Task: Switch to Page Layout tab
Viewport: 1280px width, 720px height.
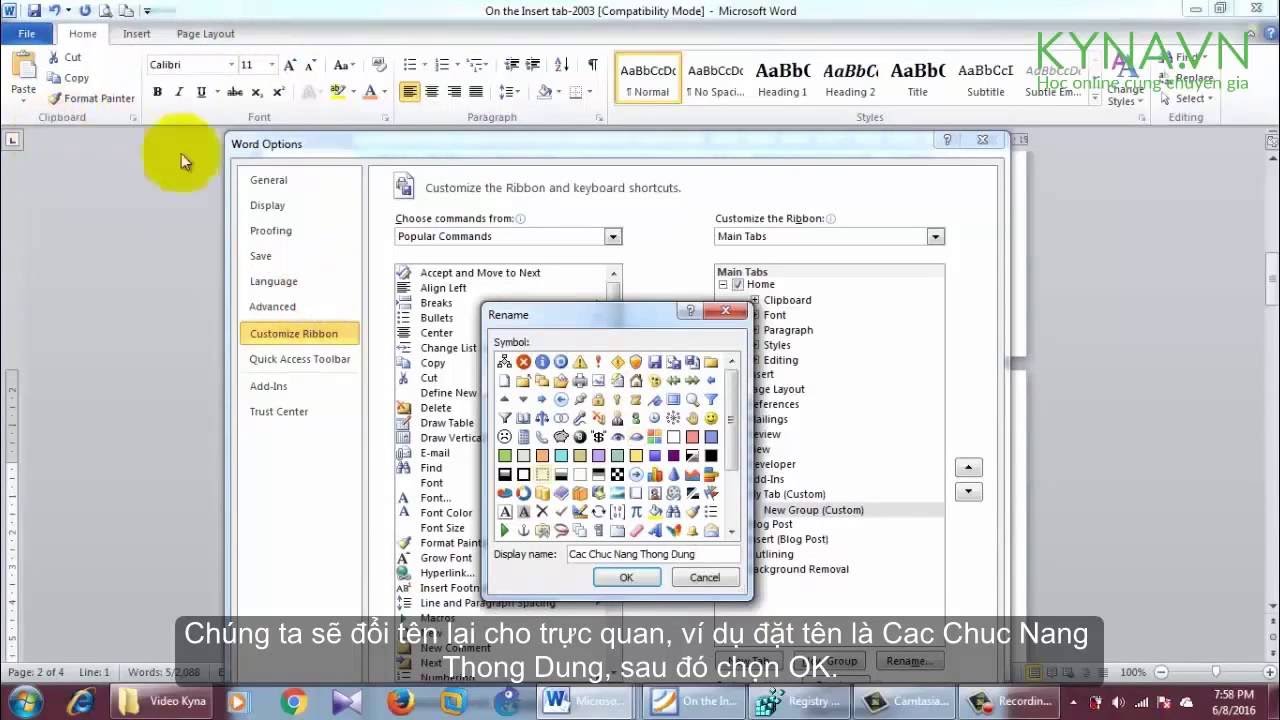Action: pos(205,34)
